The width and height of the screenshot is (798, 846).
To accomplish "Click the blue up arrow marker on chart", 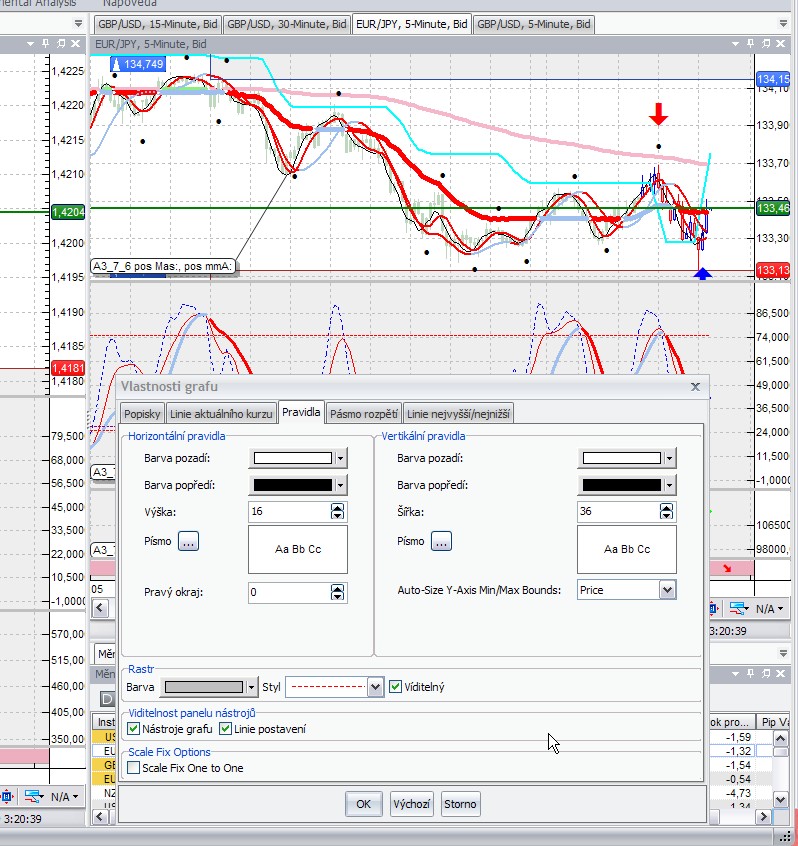I will (x=702, y=271).
